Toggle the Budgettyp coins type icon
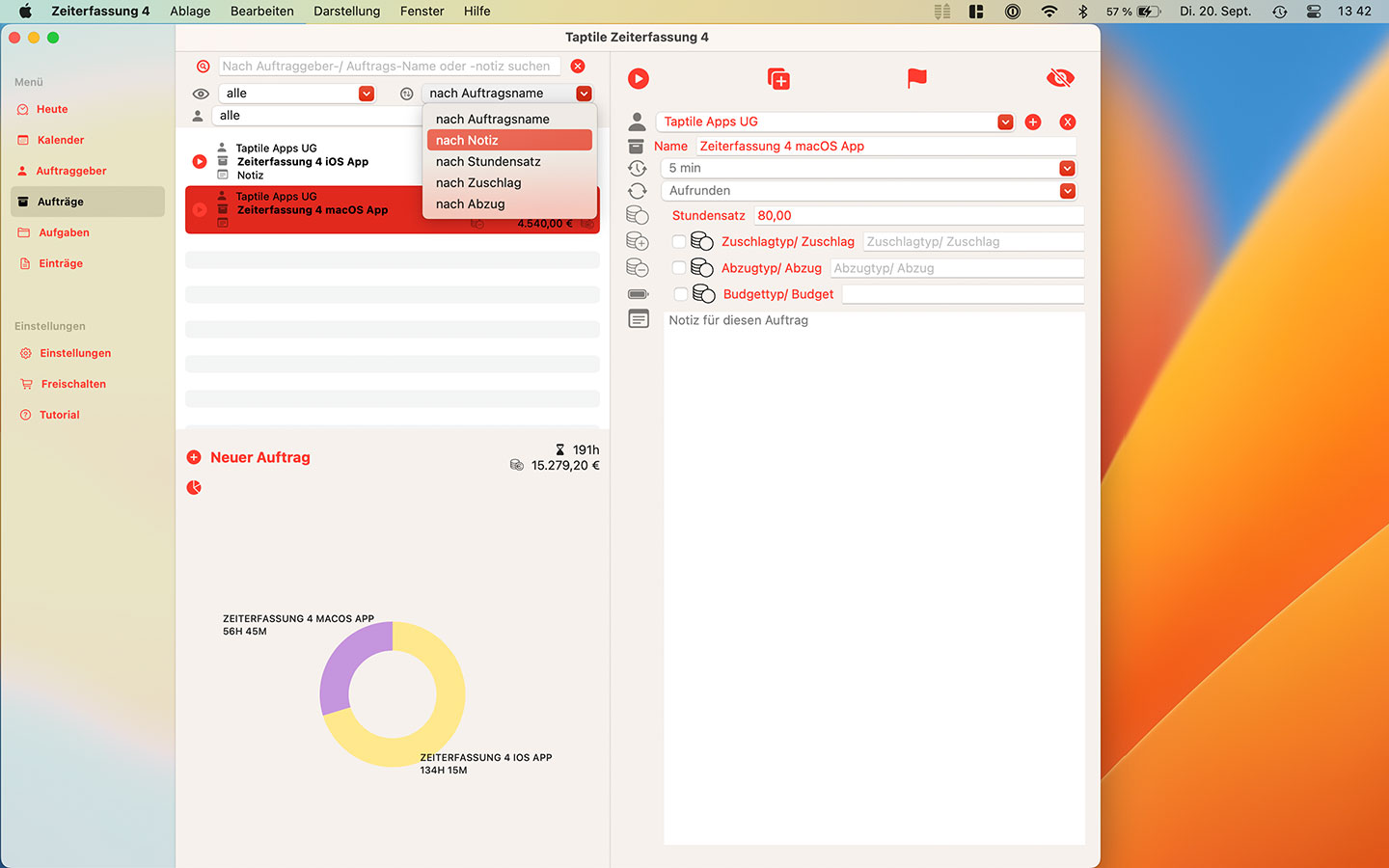1389x868 pixels. (704, 293)
